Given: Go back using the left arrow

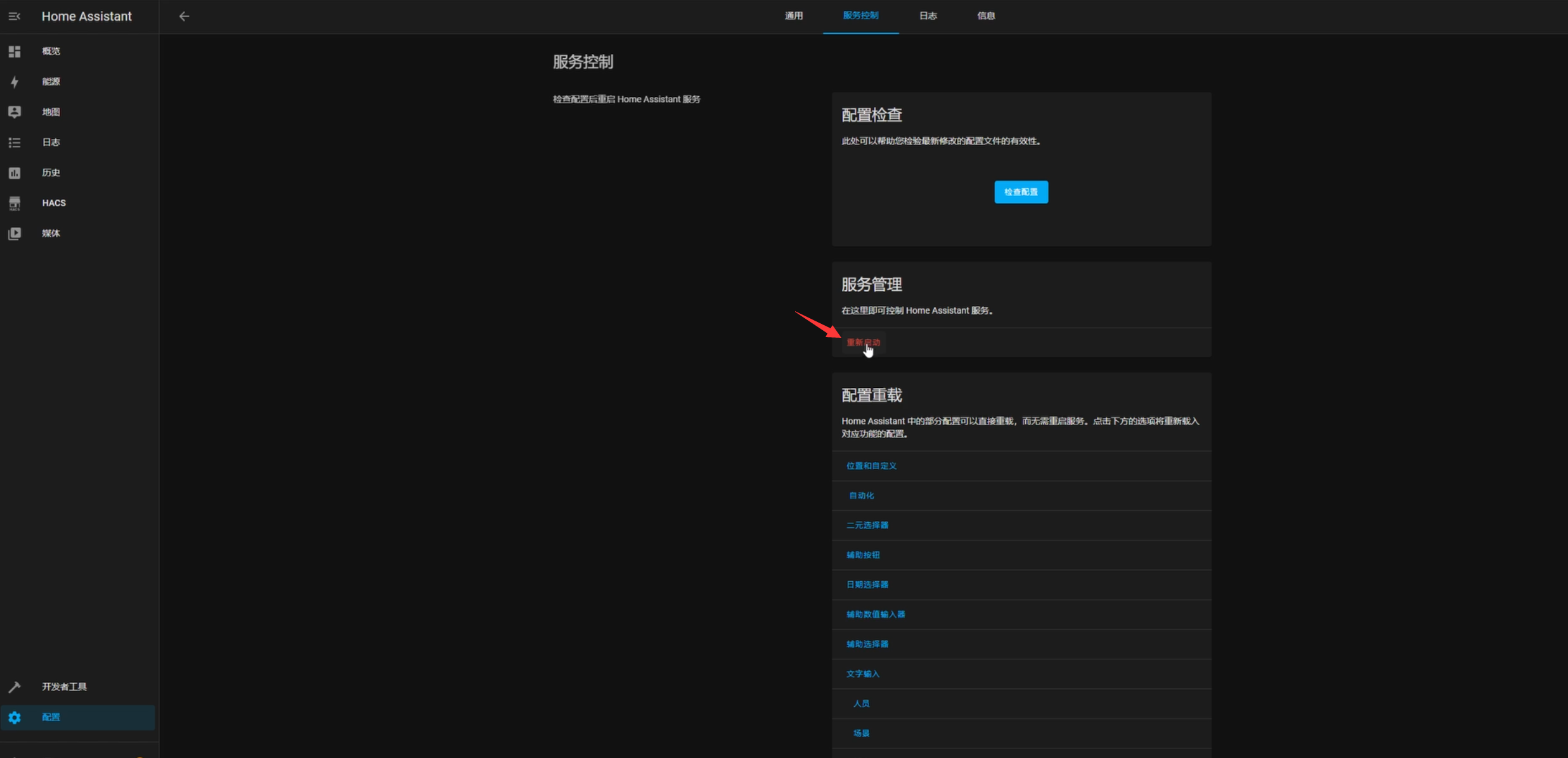Looking at the screenshot, I should (x=184, y=16).
